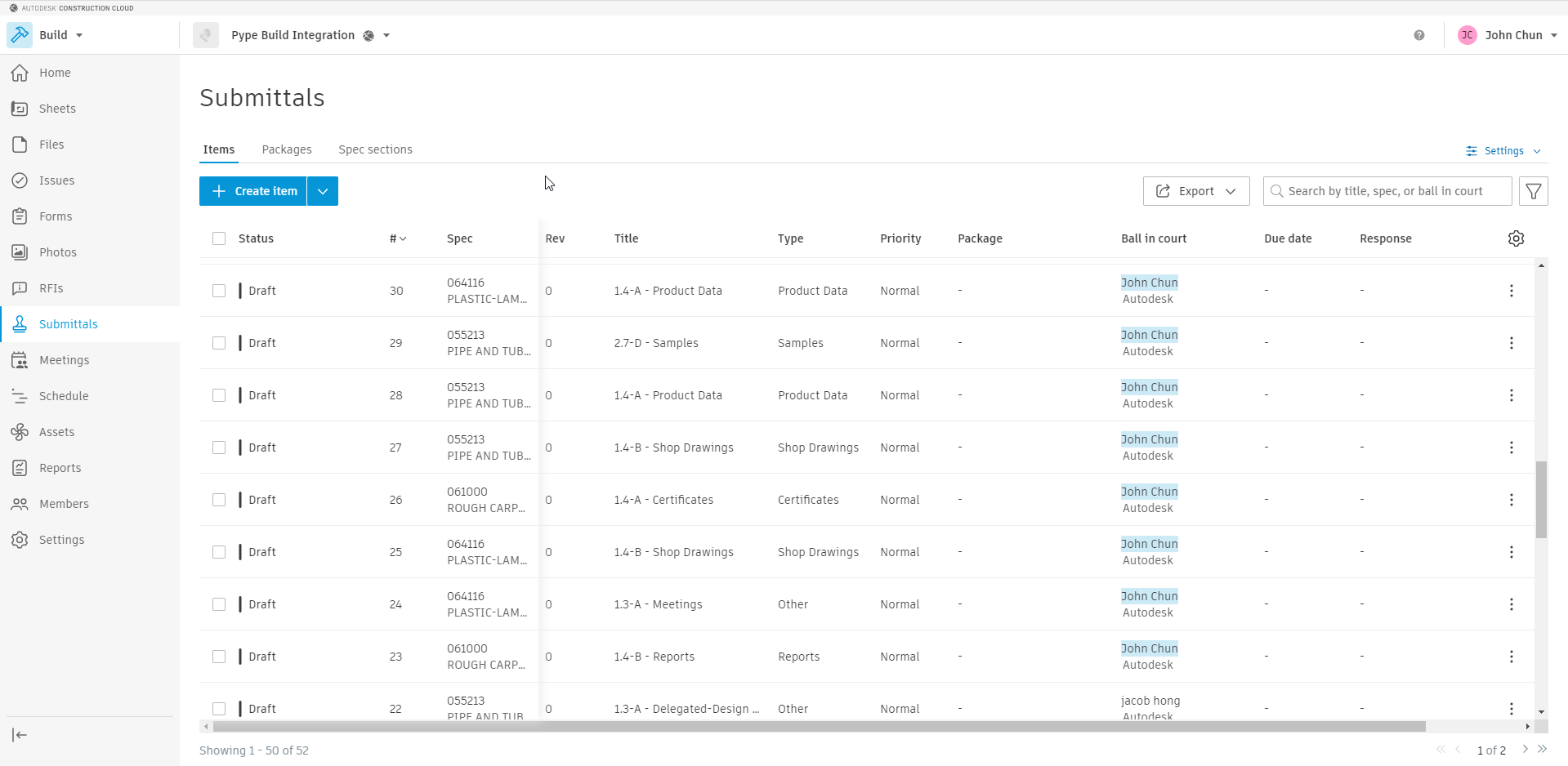Click the Create item button
Viewport: 1568px width, 766px height.
coord(253,191)
